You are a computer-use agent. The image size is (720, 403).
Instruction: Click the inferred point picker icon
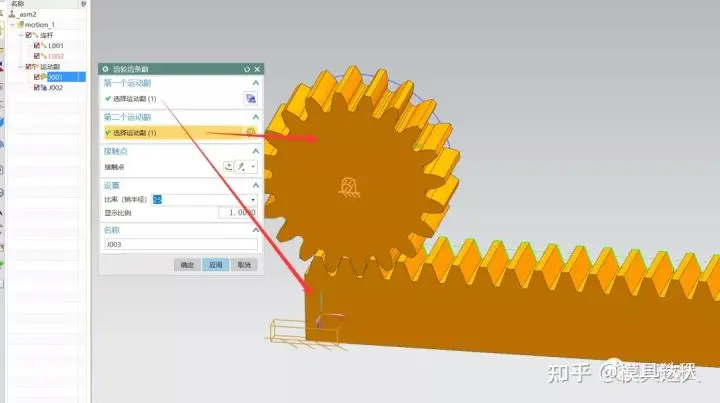coord(241,167)
